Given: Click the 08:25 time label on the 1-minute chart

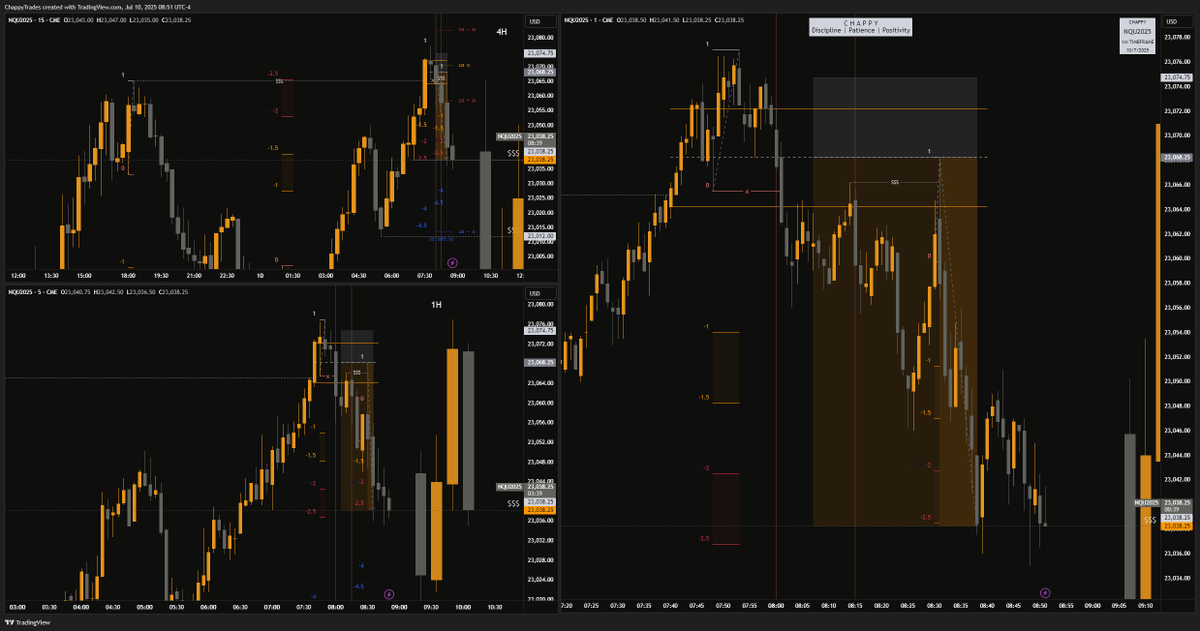Looking at the screenshot, I should pos(908,605).
